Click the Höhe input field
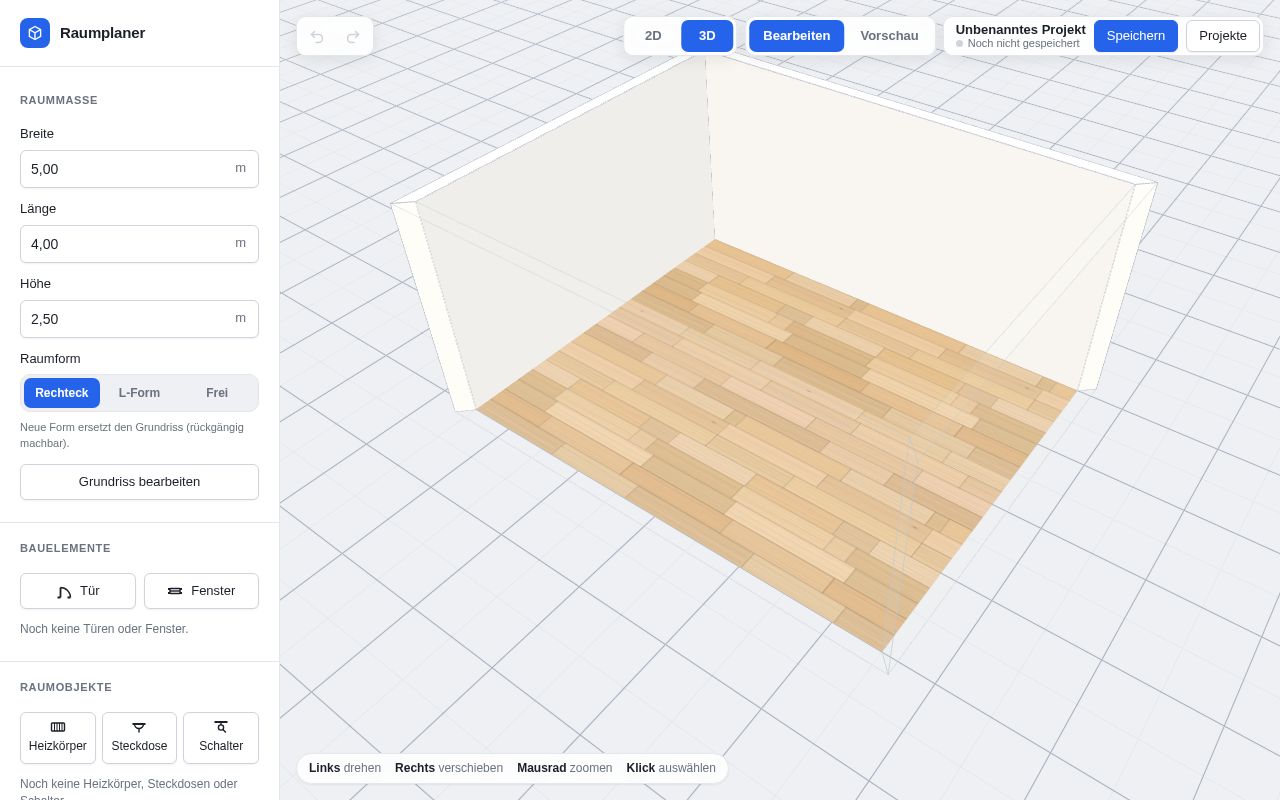 tap(139, 319)
